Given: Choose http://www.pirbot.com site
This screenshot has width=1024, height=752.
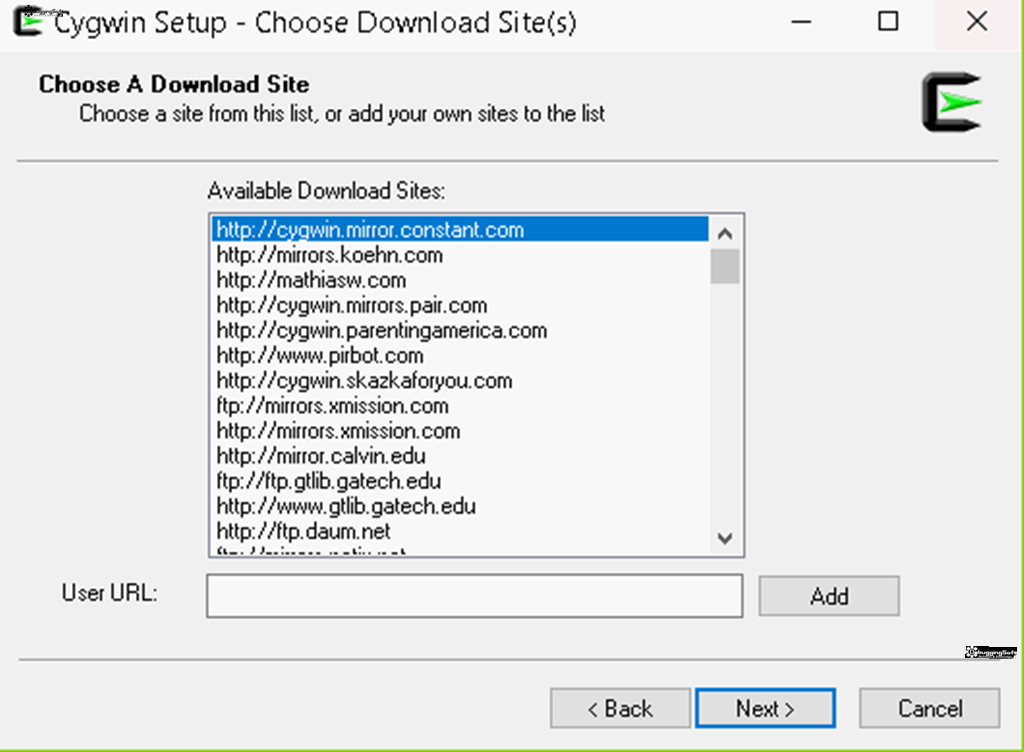Looking at the screenshot, I should click(460, 355).
